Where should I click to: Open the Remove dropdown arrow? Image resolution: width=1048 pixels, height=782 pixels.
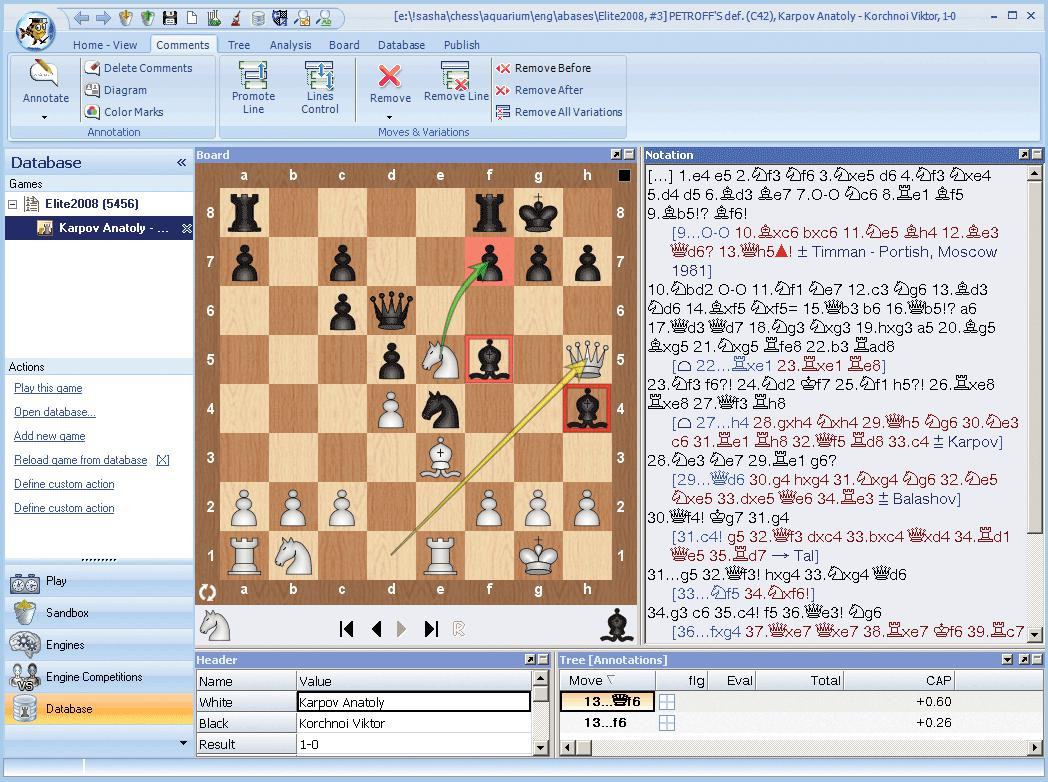click(390, 118)
